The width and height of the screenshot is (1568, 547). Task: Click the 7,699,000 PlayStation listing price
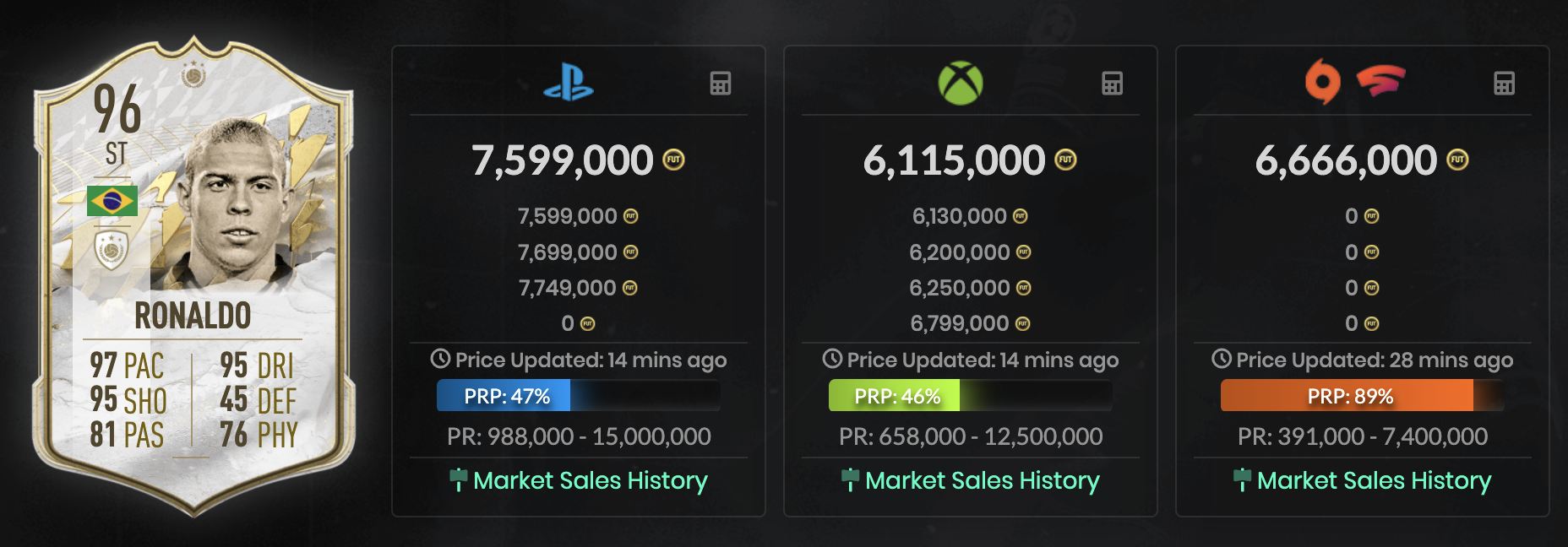(567, 252)
